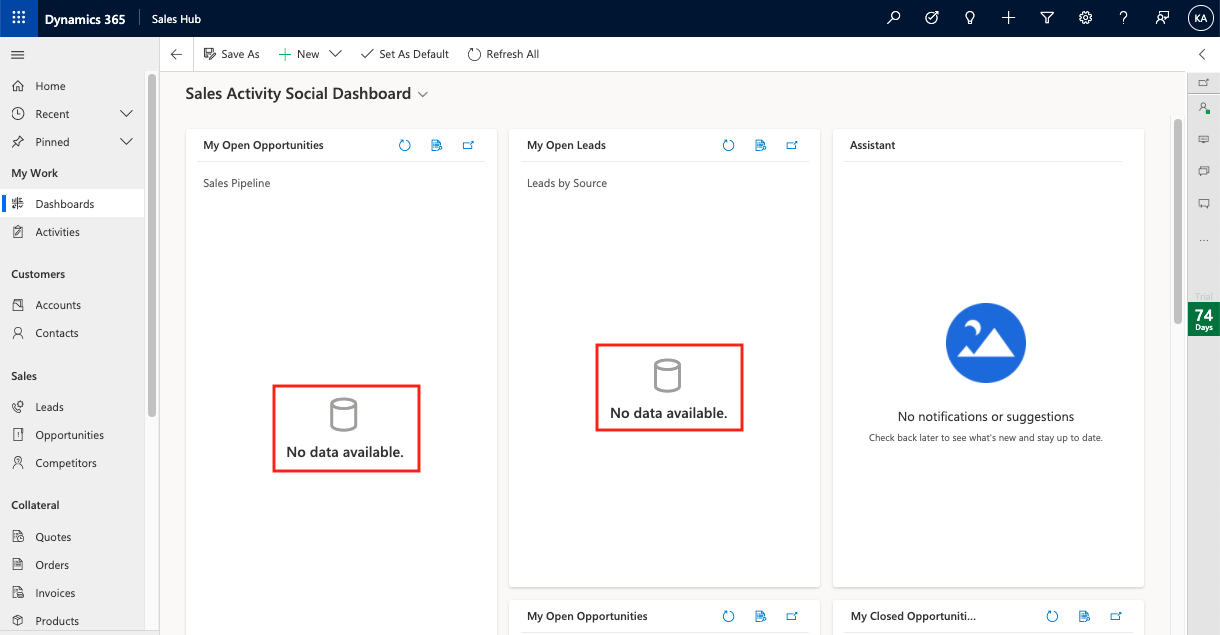Open Orders in the sidebar

pos(72,565)
